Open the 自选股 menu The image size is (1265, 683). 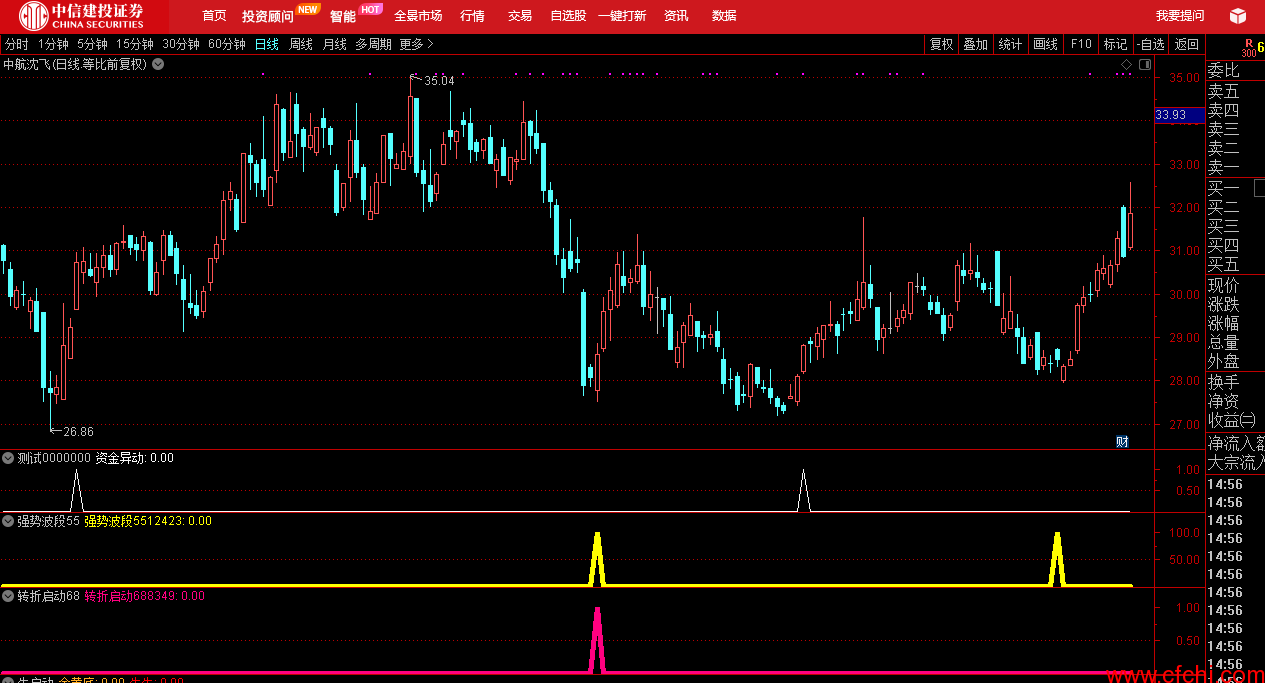(x=568, y=16)
